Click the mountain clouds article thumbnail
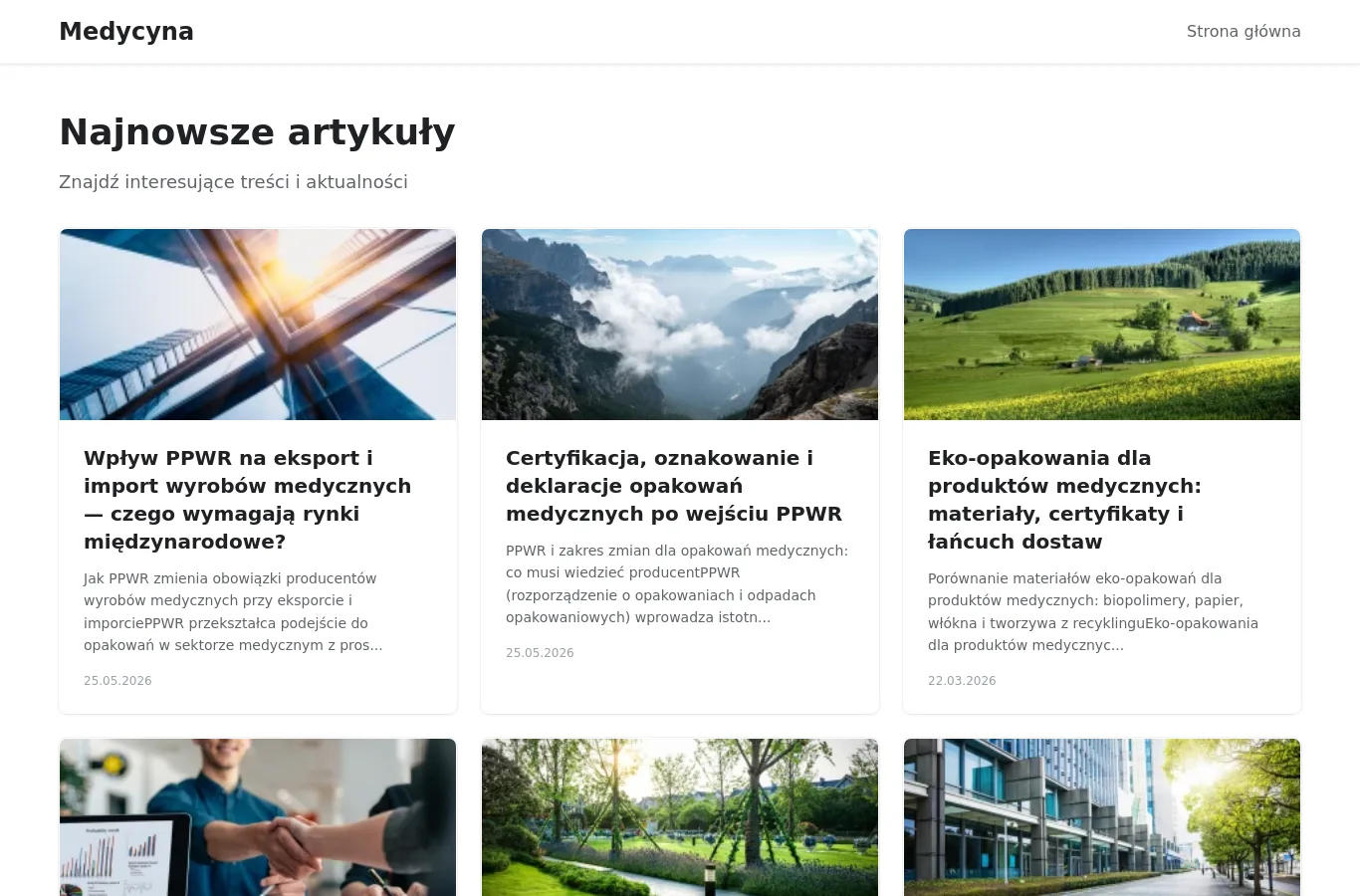 (680, 325)
